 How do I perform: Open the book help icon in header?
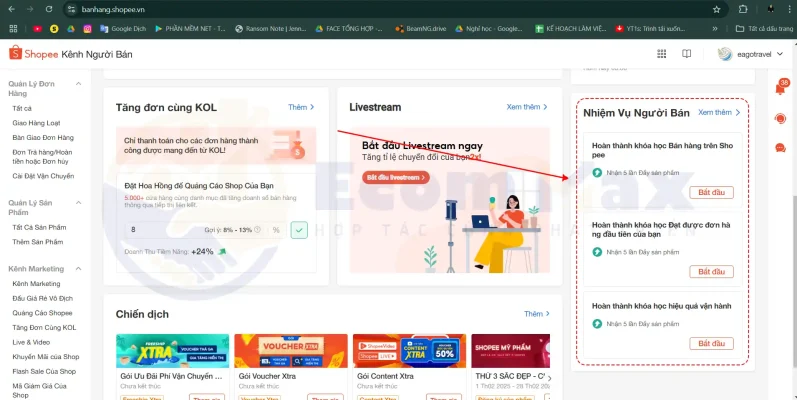(x=687, y=54)
